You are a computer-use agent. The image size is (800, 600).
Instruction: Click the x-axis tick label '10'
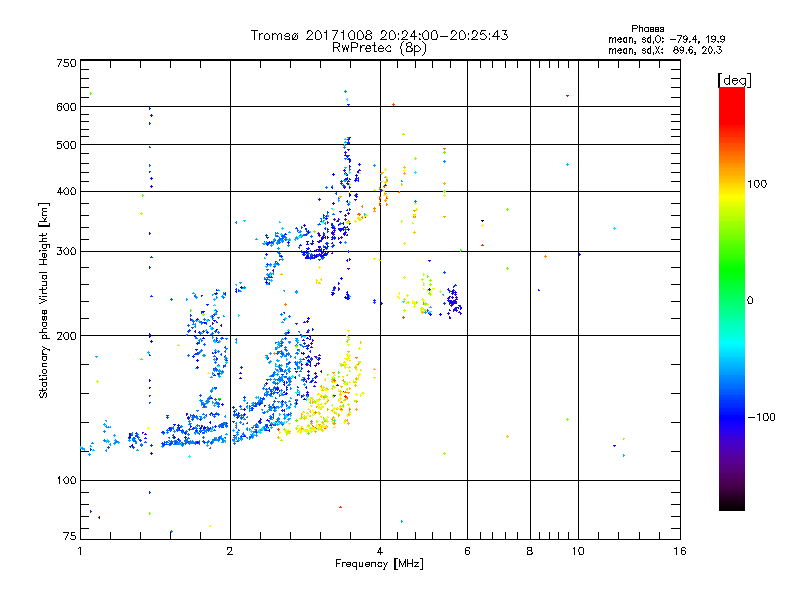(x=578, y=551)
